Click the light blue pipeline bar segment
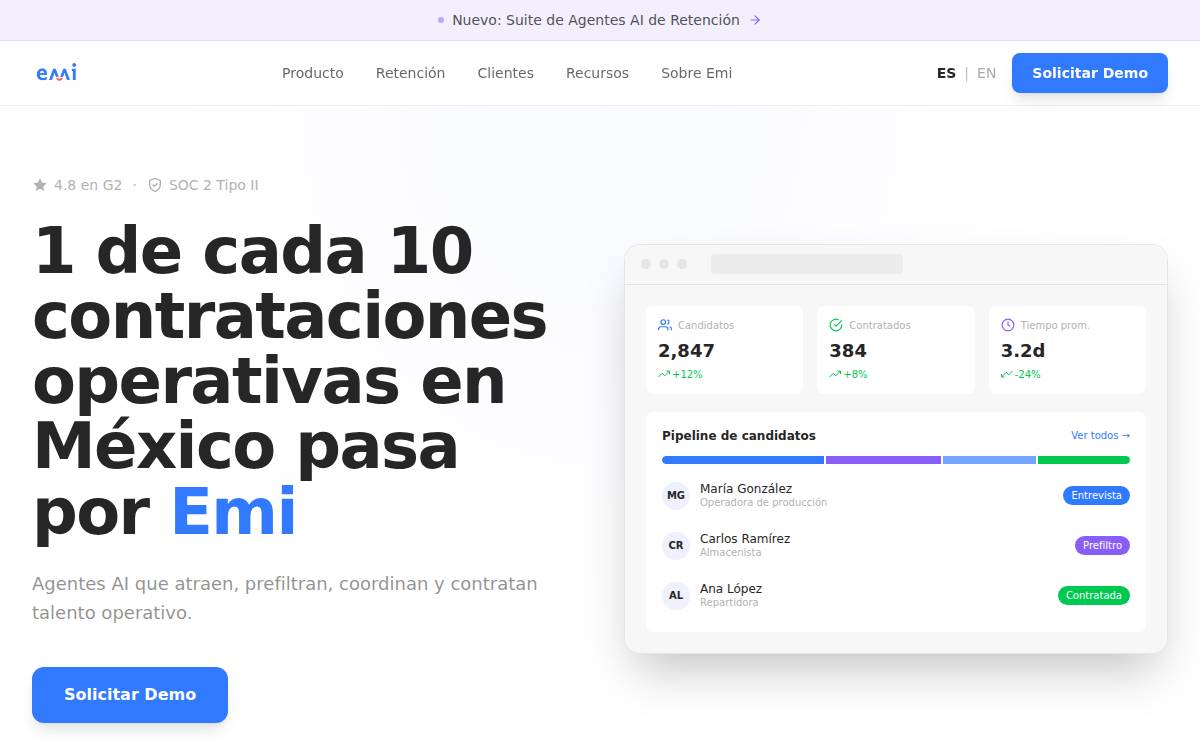 click(989, 460)
